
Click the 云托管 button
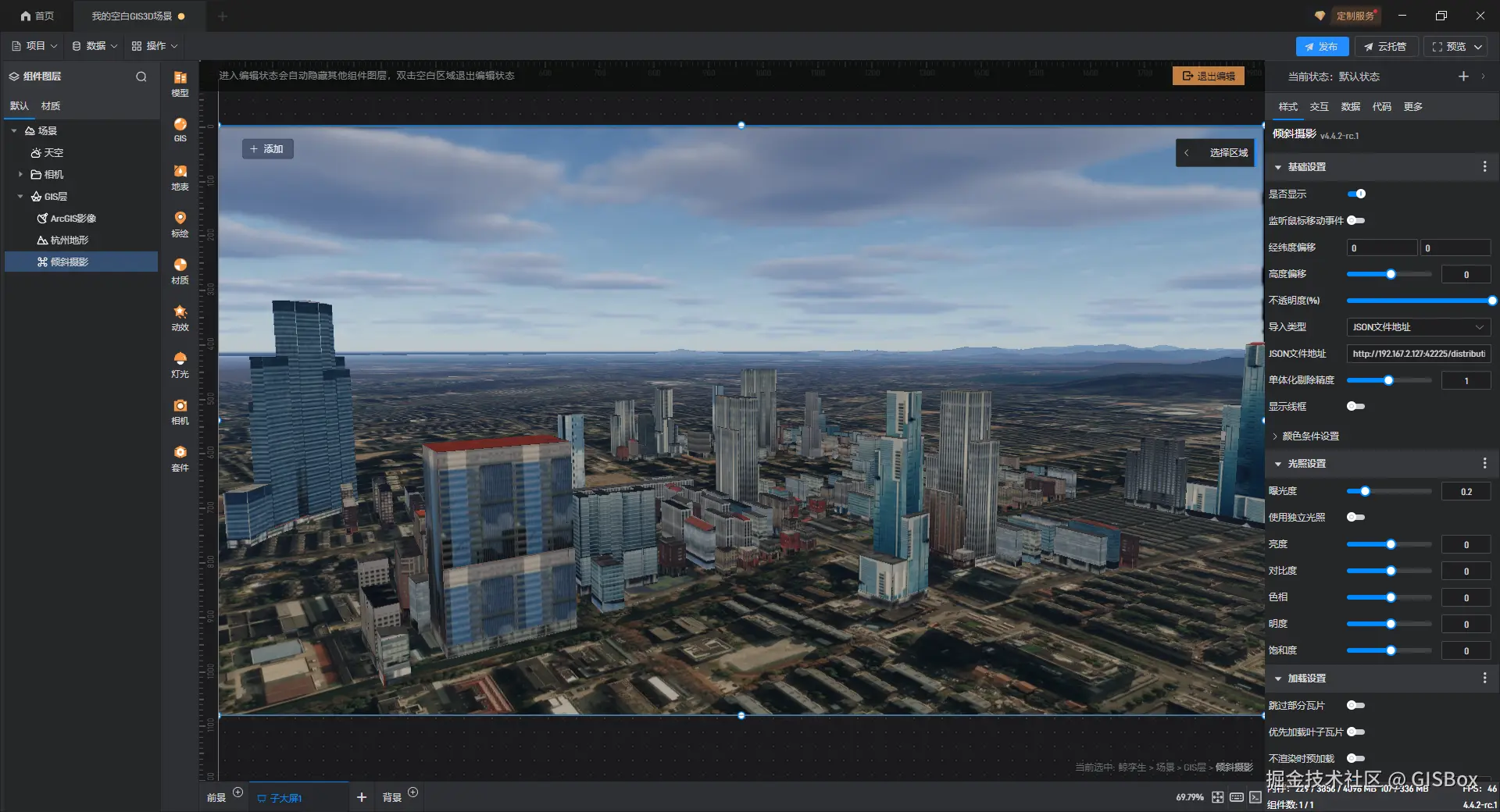tap(1386, 47)
